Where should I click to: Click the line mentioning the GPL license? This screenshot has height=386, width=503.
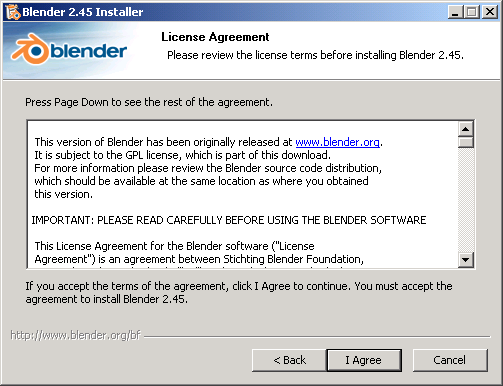click(x=182, y=155)
